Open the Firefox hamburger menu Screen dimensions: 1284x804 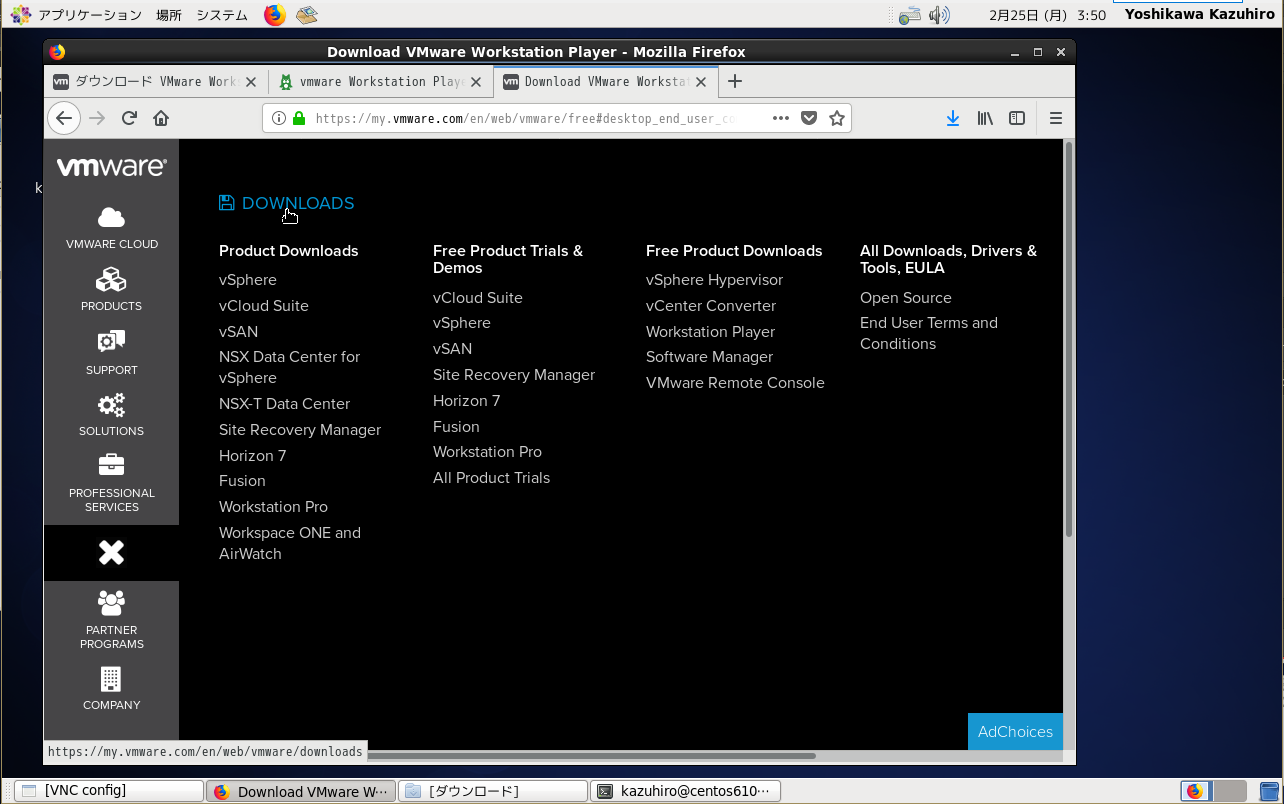(x=1055, y=118)
